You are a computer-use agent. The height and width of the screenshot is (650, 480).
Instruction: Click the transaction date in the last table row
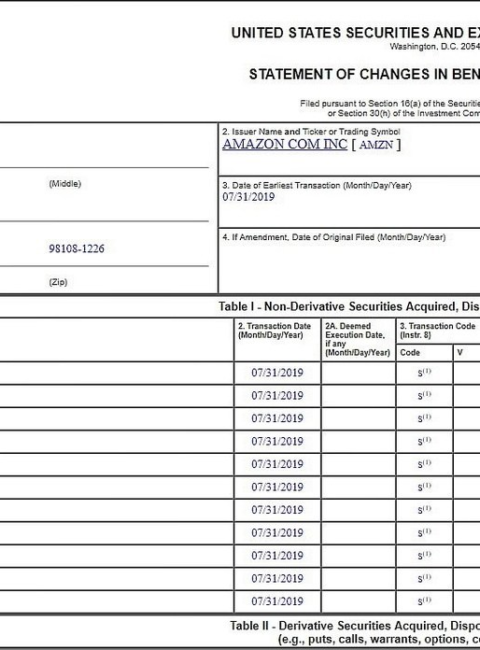pos(277,601)
